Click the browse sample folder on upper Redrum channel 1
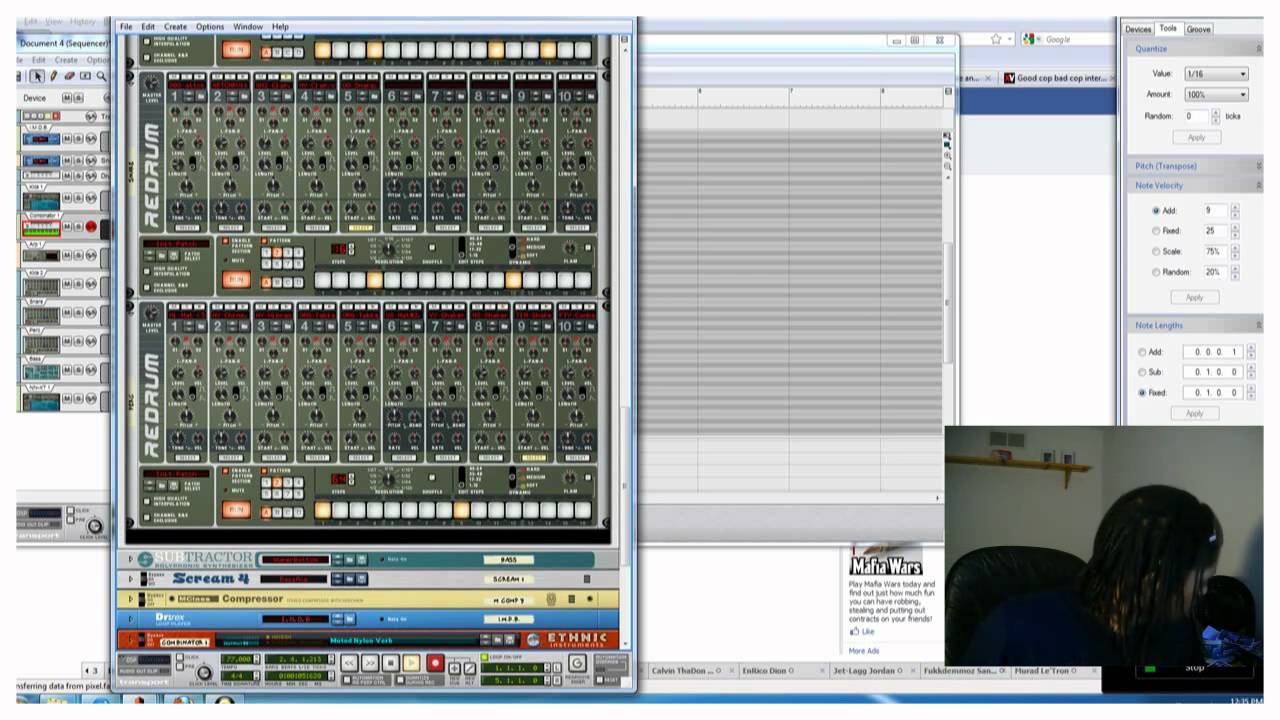Image resolution: width=1280 pixels, height=720 pixels. point(200,96)
